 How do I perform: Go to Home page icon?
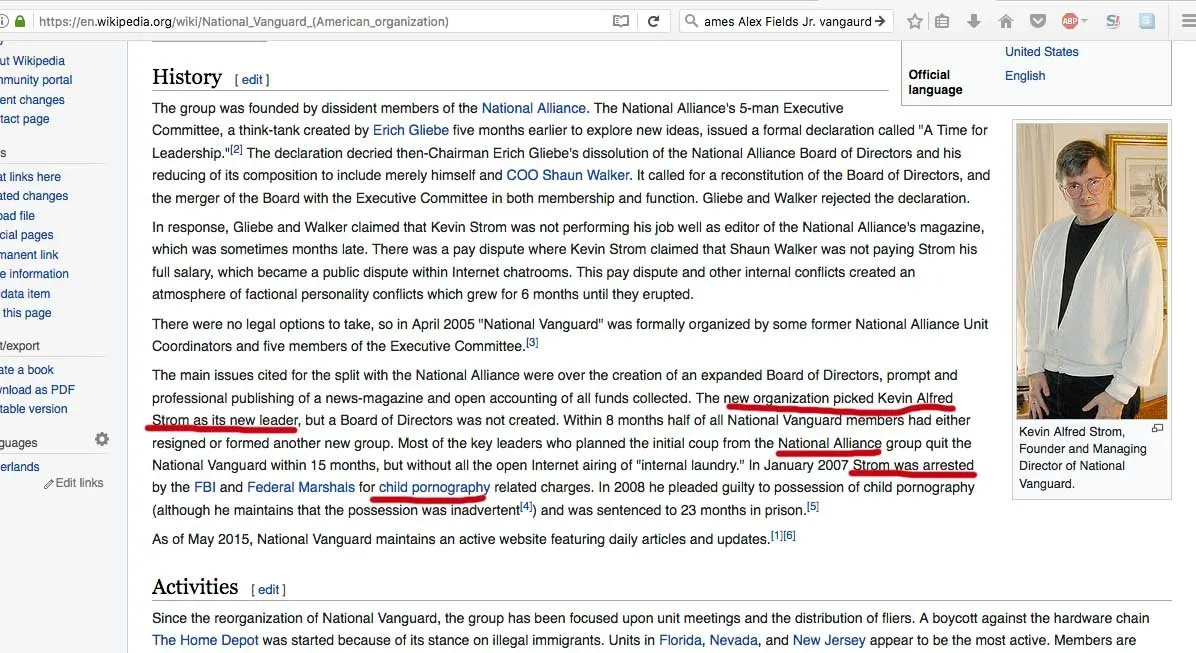click(x=1006, y=21)
